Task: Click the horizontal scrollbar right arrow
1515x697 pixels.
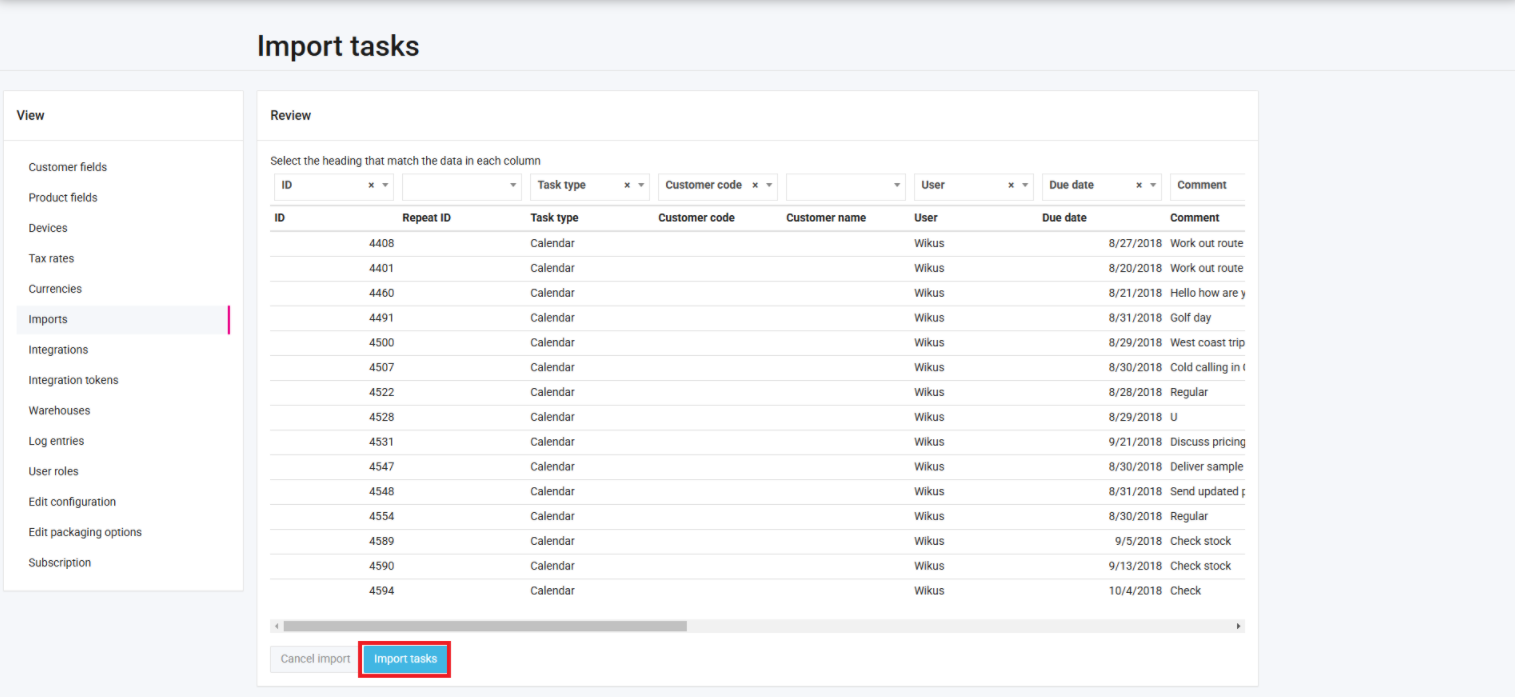Action: point(1239,626)
